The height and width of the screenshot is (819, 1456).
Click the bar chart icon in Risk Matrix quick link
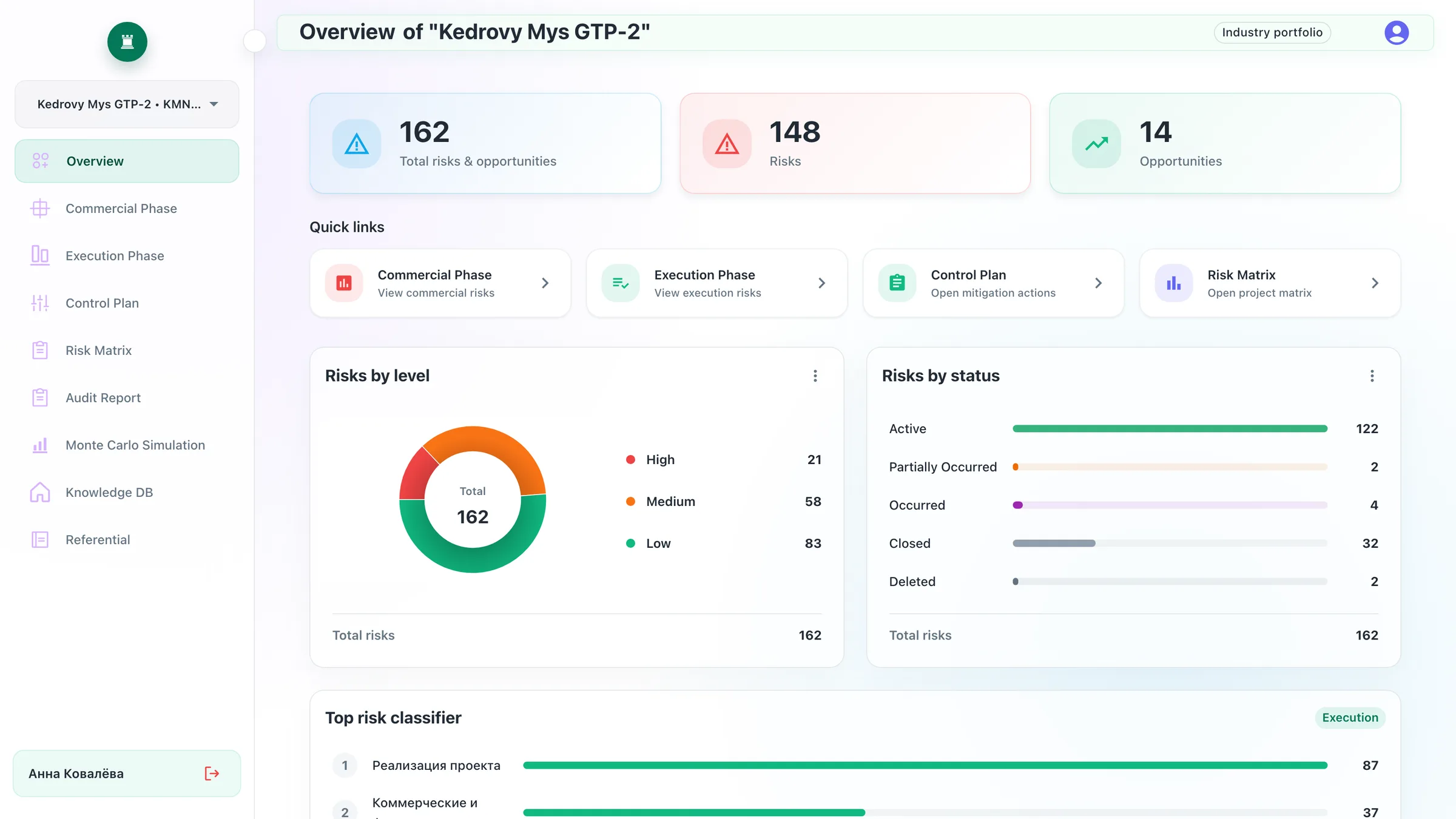[x=1174, y=283]
